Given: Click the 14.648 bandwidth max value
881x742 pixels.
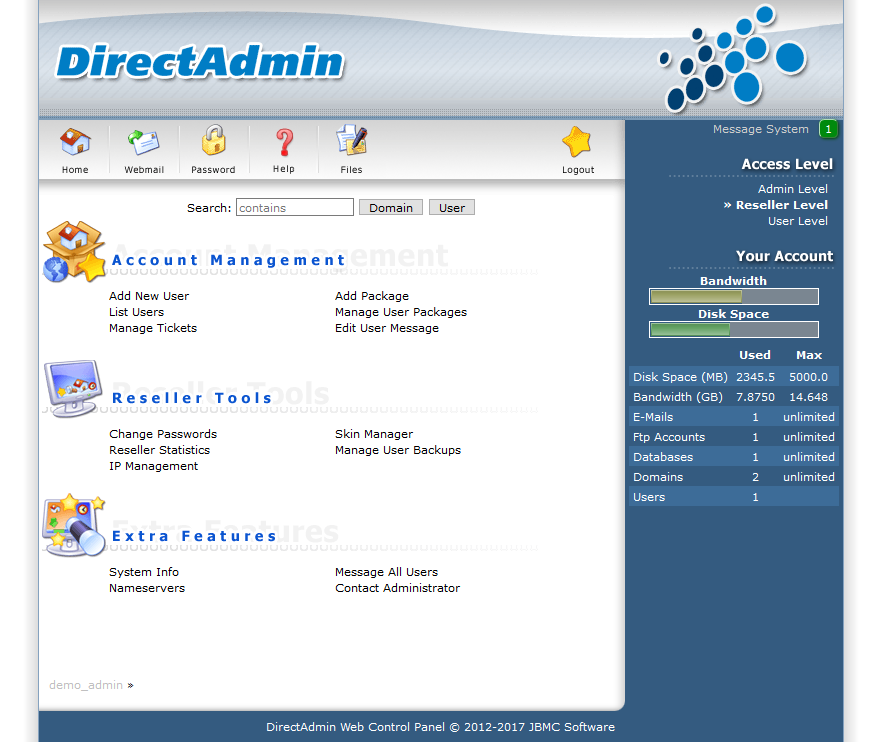Looking at the screenshot, I should click(x=808, y=397).
